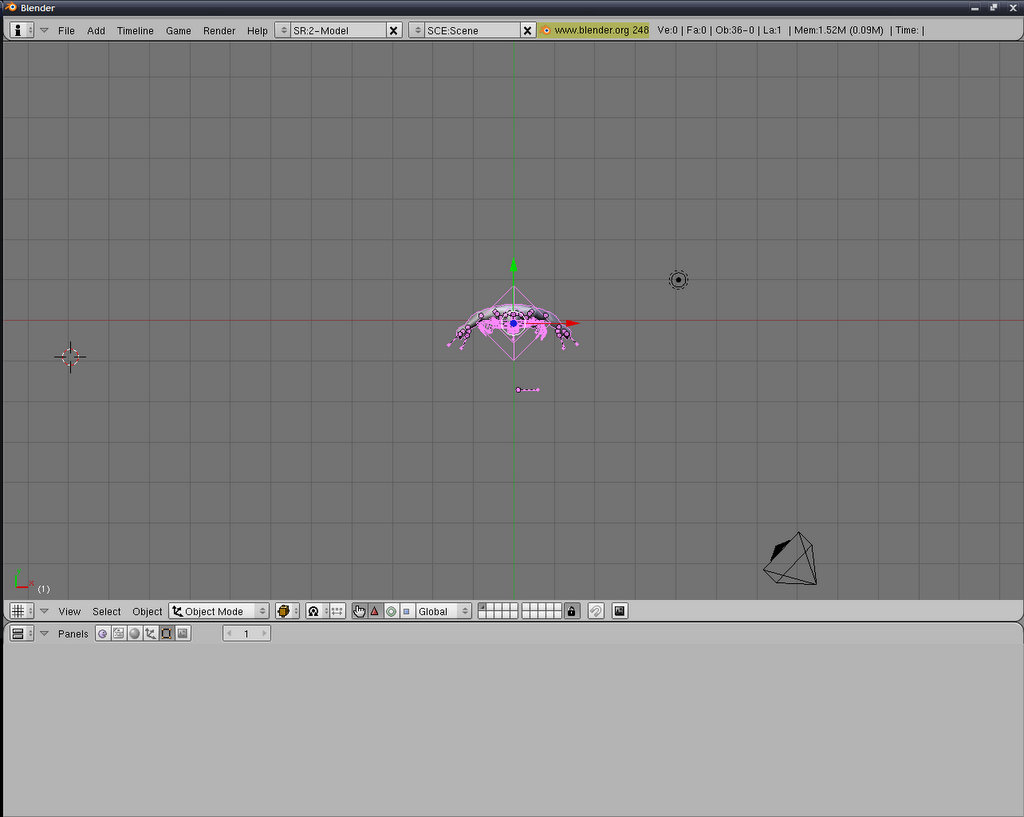Click the camera object in the viewport

pyautogui.click(x=792, y=559)
